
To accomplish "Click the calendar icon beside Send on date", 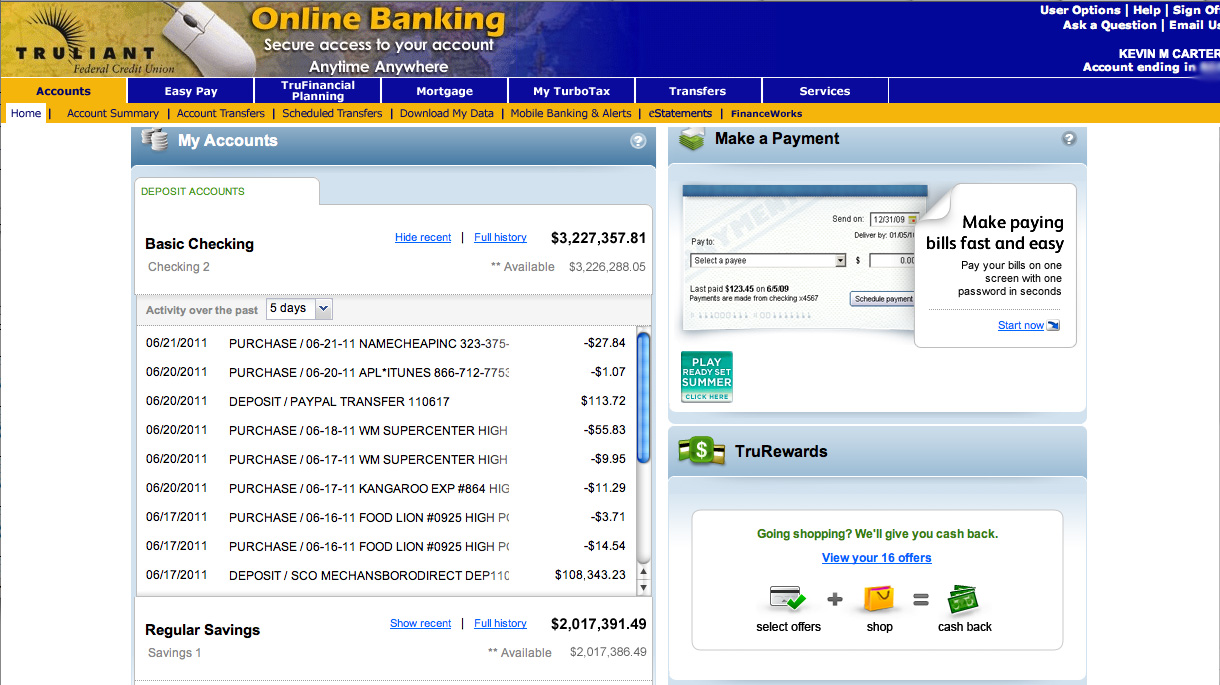I will point(912,219).
